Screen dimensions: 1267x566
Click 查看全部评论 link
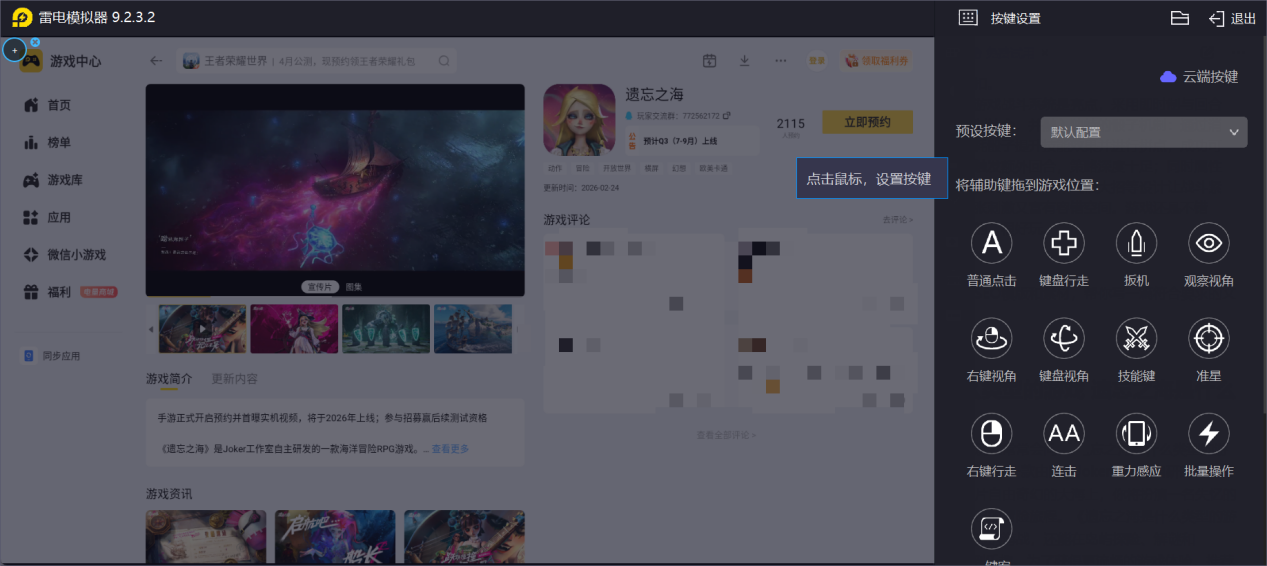[x=727, y=435]
